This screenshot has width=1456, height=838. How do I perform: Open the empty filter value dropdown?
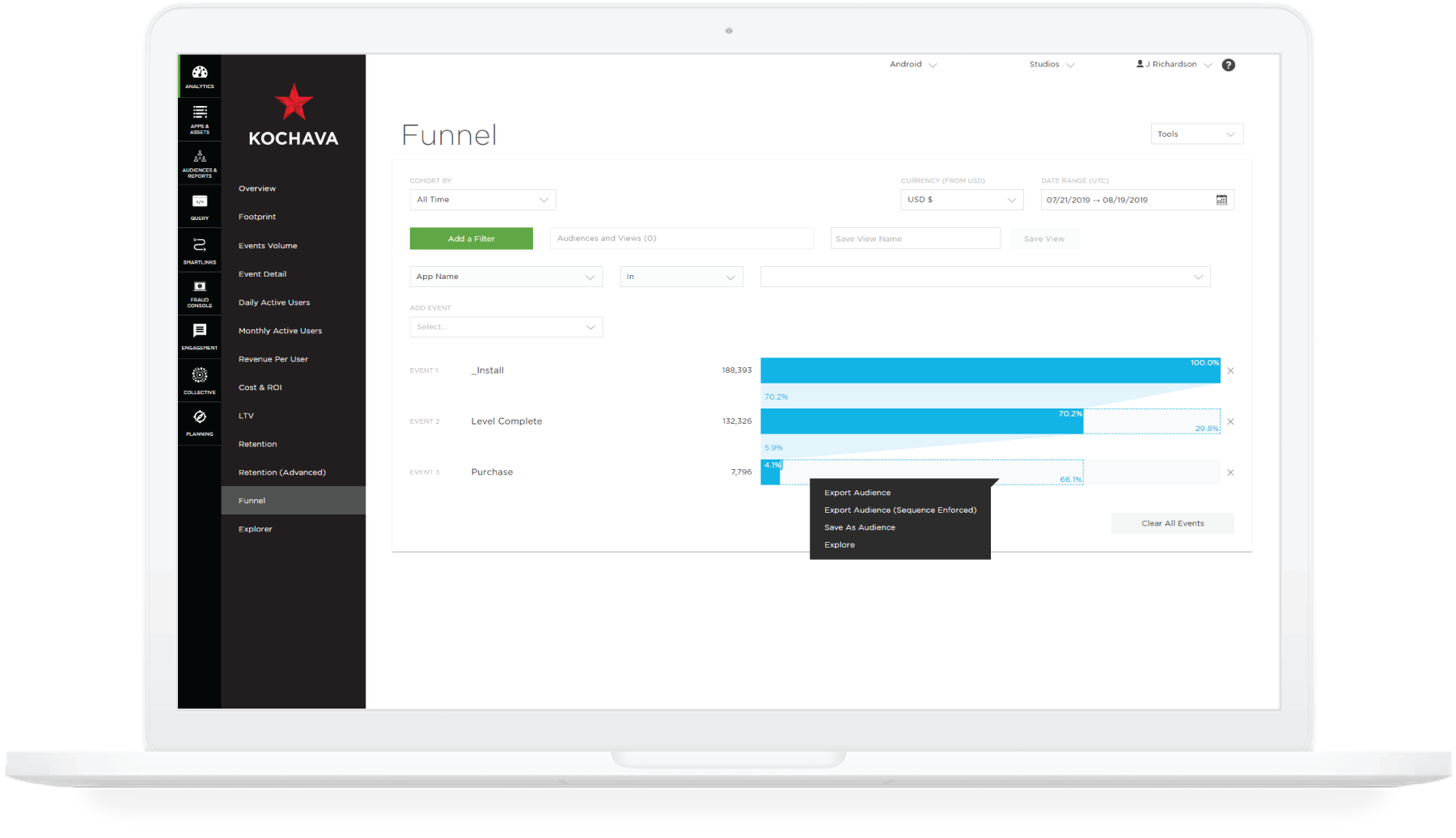click(985, 277)
